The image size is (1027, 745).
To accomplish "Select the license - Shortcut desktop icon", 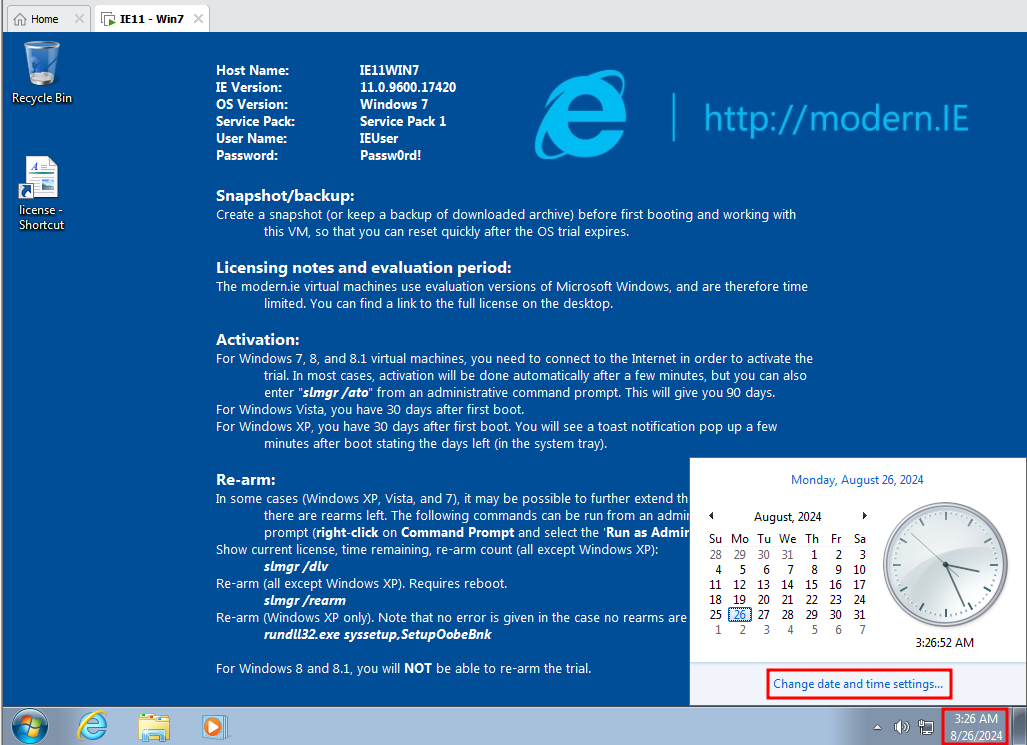I will pos(41,193).
